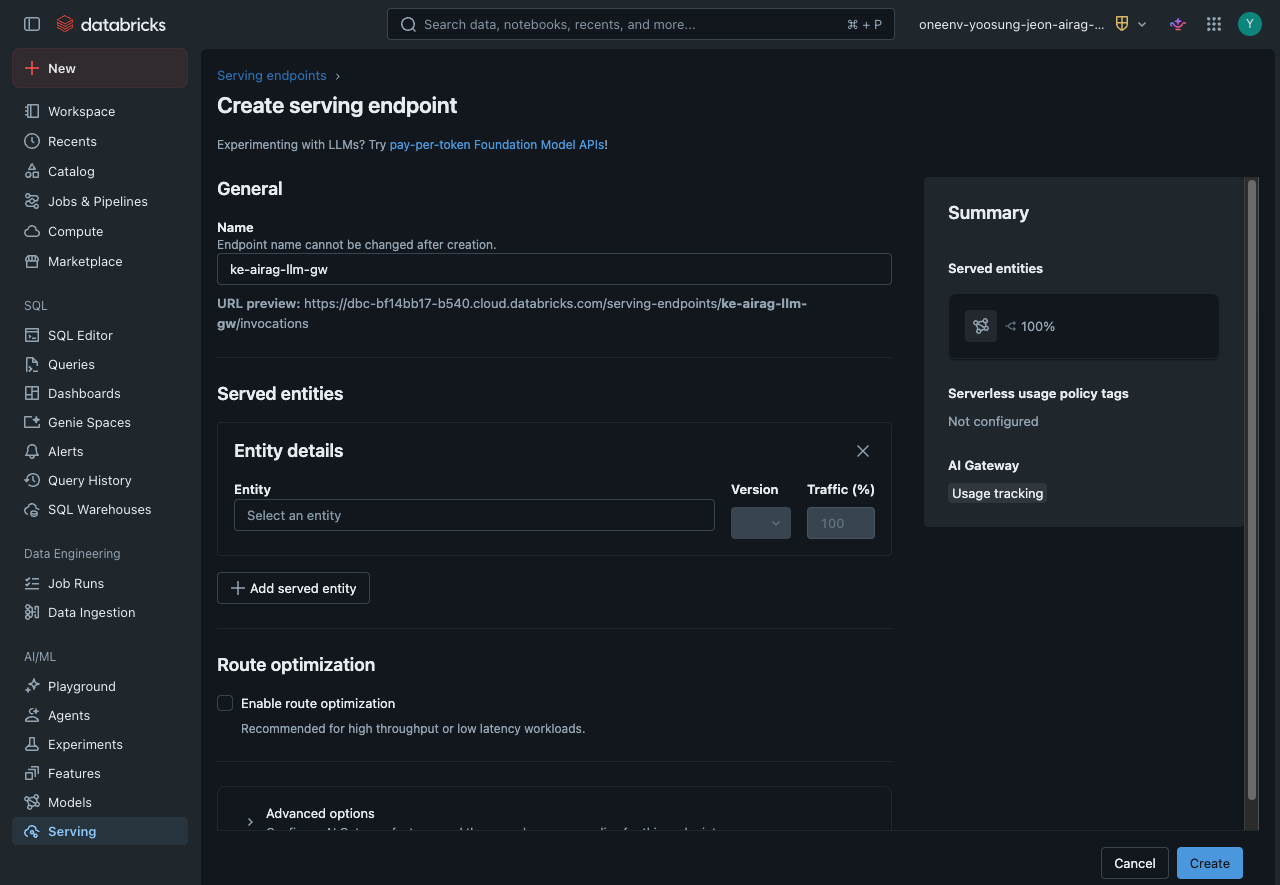Open the SQL Warehouses icon

click(32, 509)
